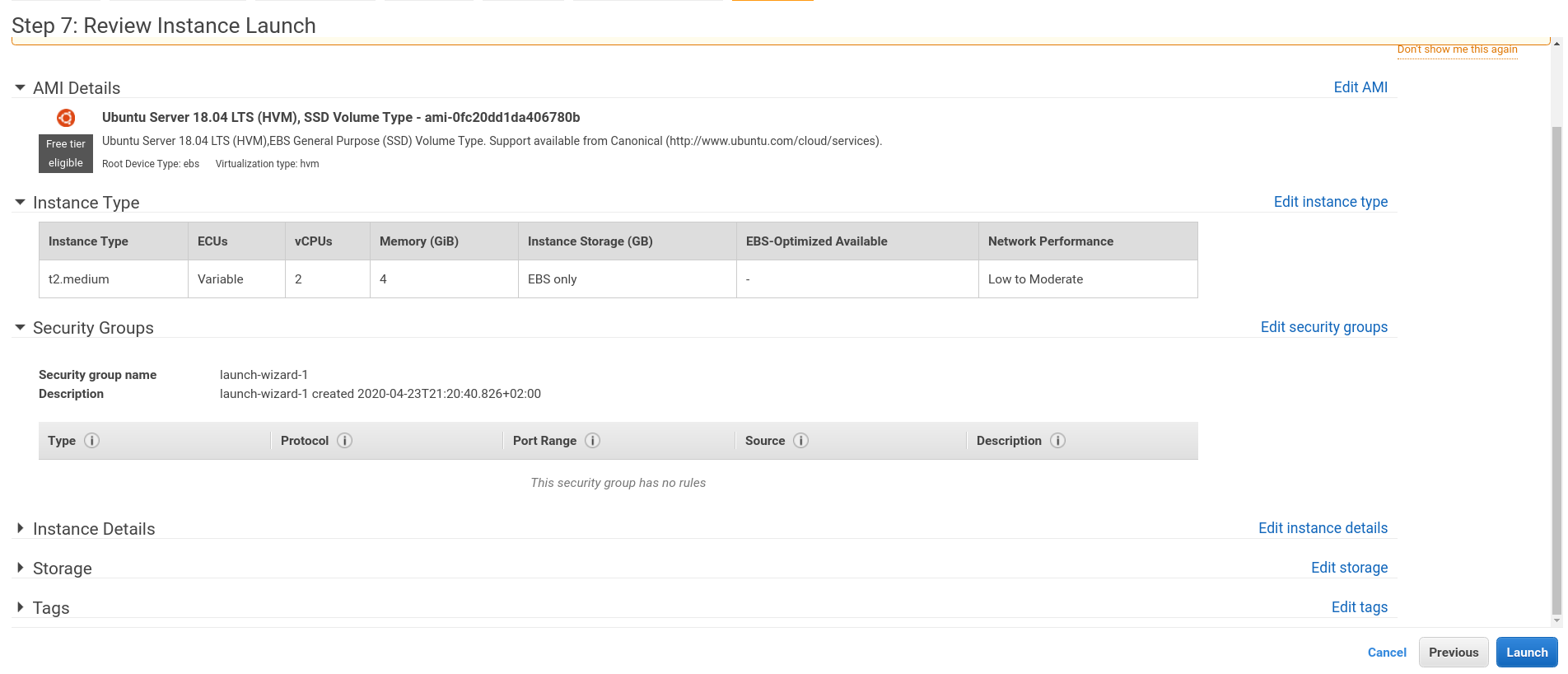
Task: Click the Variable ECUs cell
Action: click(237, 279)
